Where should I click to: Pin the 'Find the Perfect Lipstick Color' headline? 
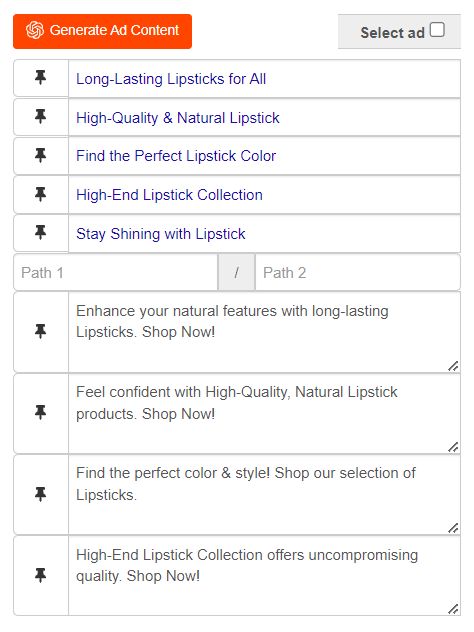click(x=40, y=156)
